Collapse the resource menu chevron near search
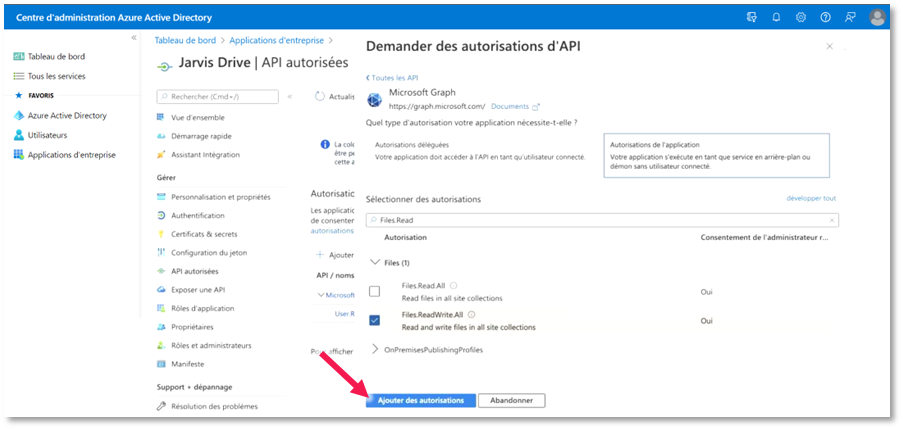The height and width of the screenshot is (430, 903). pyautogui.click(x=290, y=97)
